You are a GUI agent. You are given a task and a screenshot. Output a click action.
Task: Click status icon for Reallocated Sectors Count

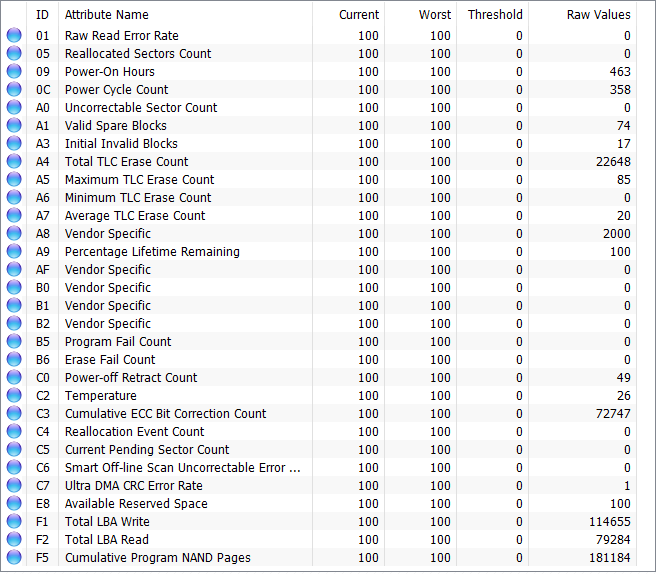14,53
